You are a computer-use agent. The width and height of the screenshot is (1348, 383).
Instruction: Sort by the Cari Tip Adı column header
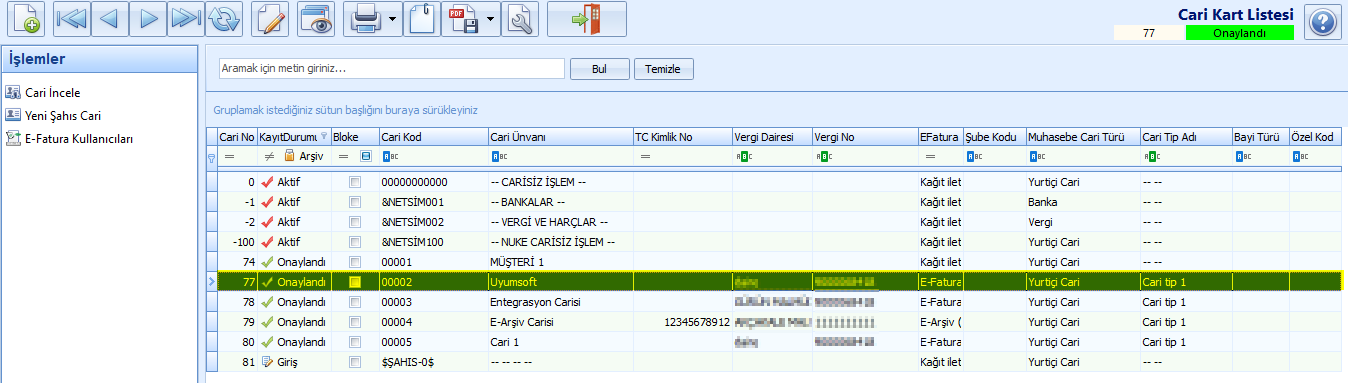[x=1185, y=137]
